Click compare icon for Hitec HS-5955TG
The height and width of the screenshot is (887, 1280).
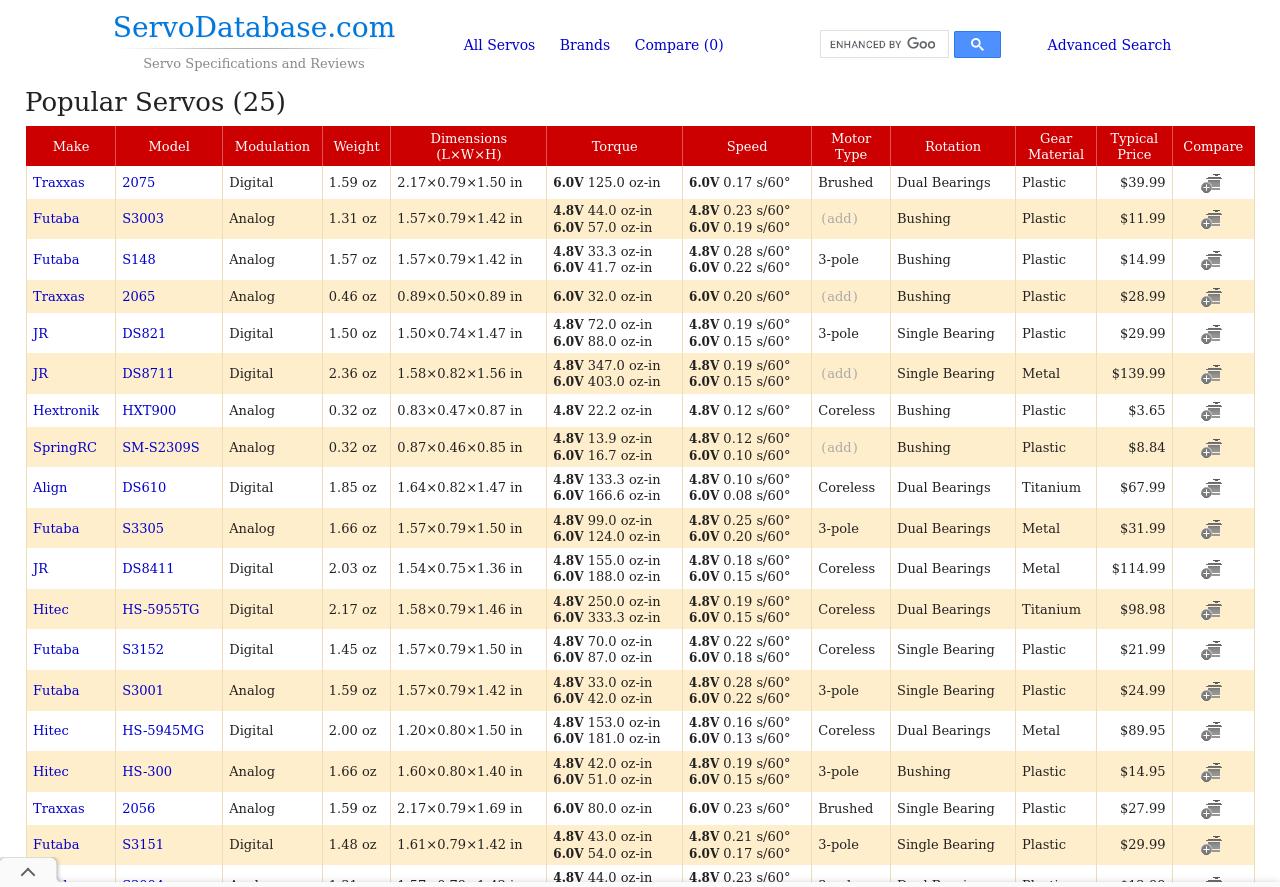(x=1211, y=610)
